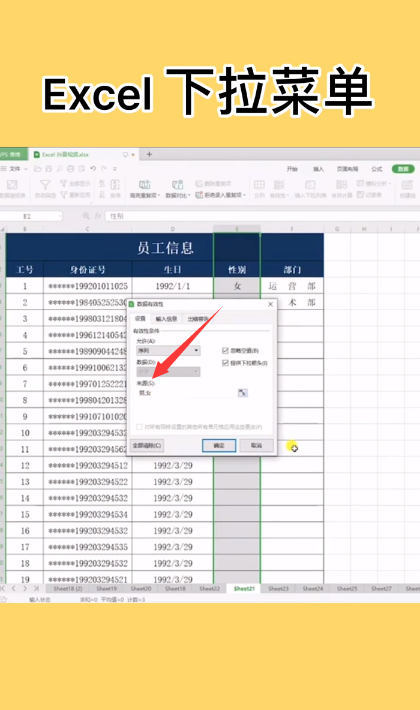Expand the quick access toolbar customize arrow

[115, 168]
